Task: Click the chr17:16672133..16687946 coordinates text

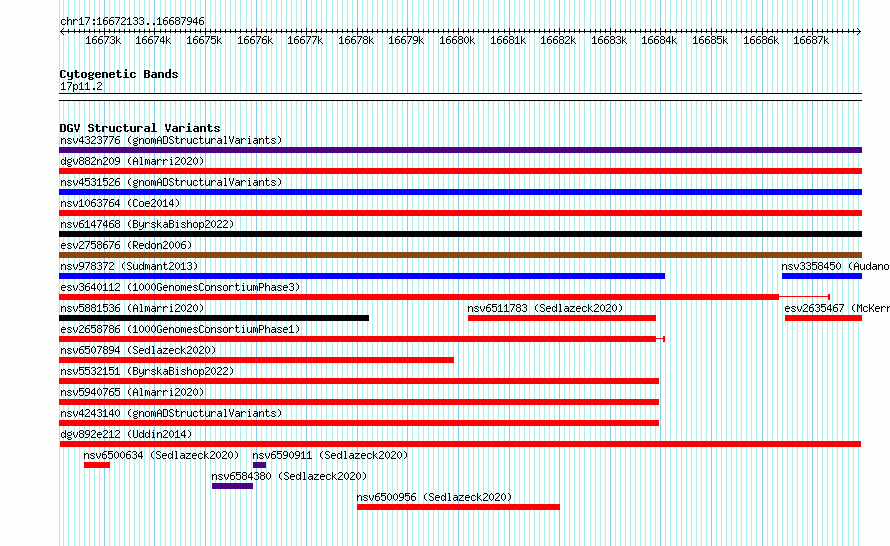Action: pyautogui.click(x=132, y=21)
